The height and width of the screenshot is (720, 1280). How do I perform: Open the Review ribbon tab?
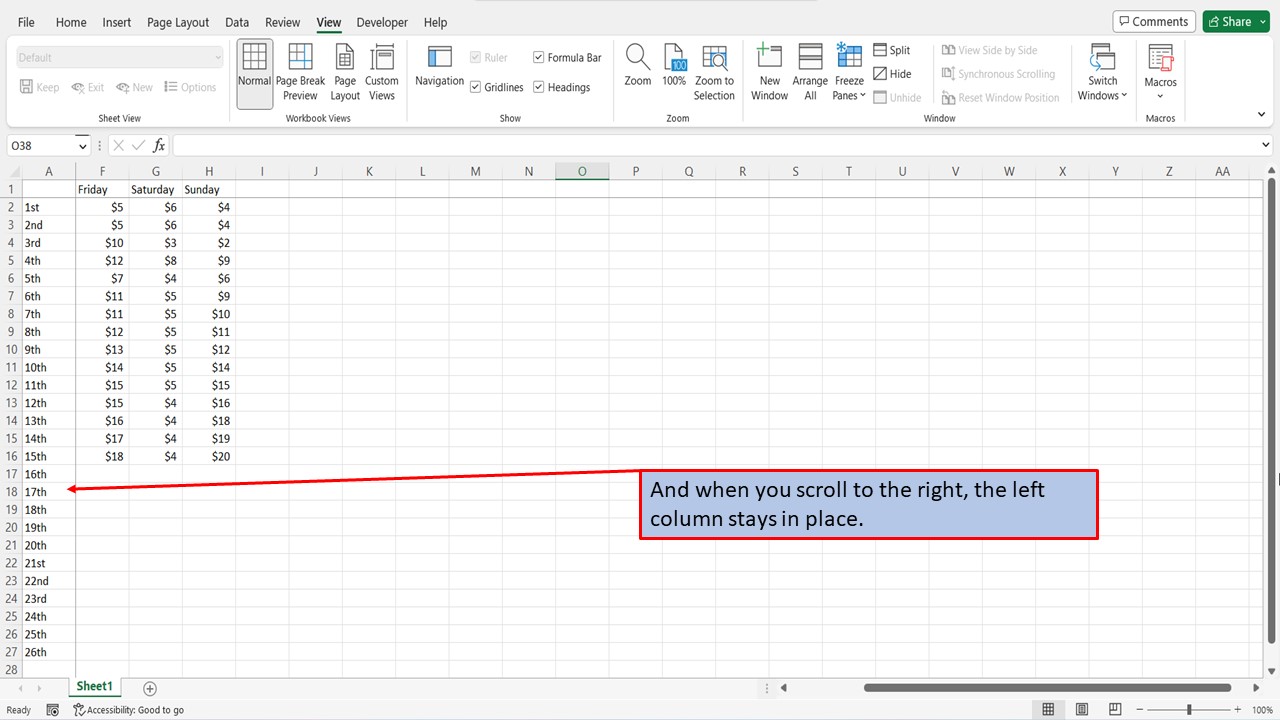282,22
